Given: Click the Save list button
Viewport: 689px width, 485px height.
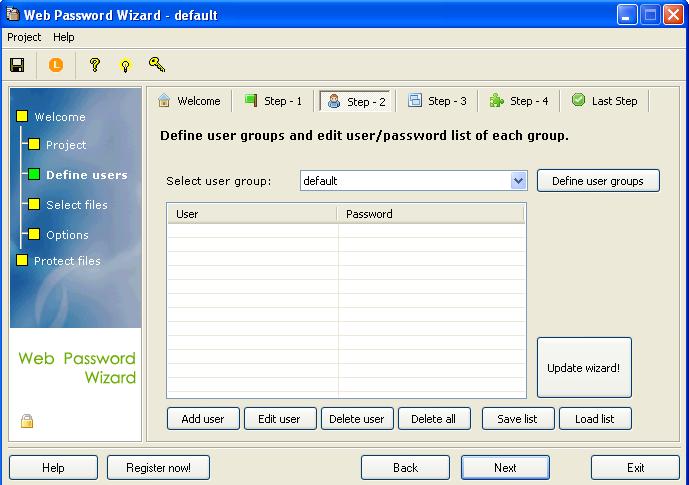Looking at the screenshot, I should tap(518, 419).
